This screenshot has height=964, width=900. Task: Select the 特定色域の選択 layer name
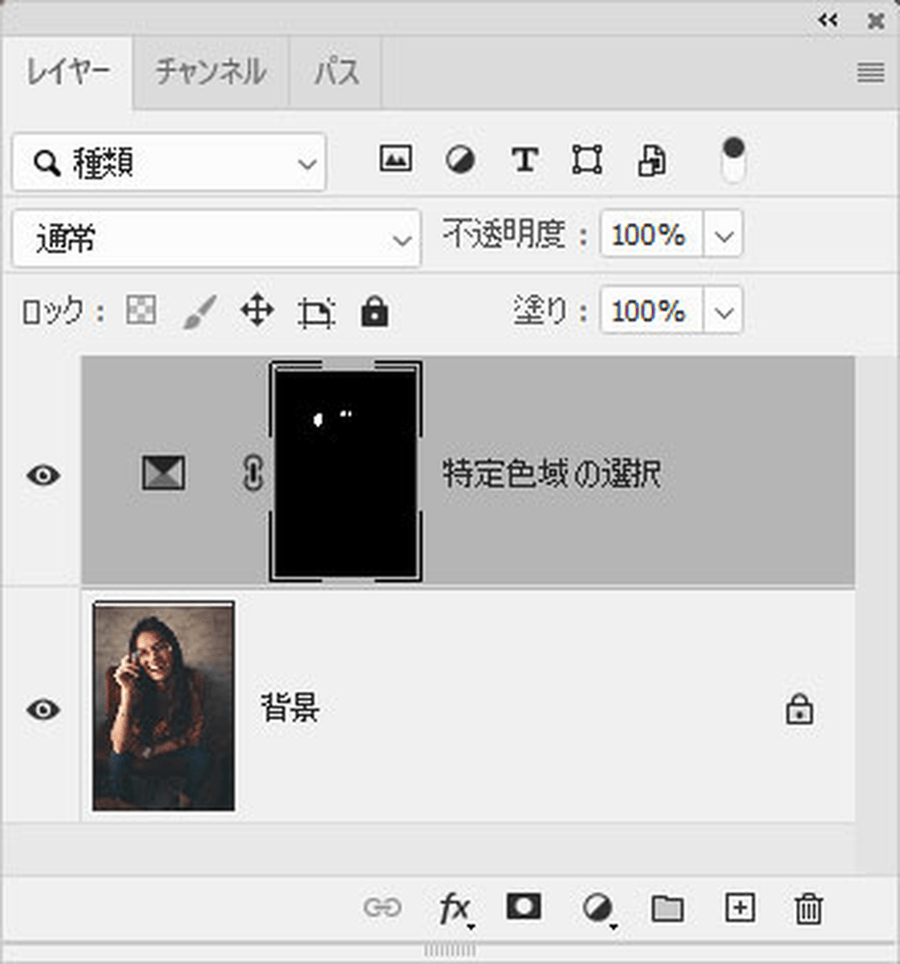tap(552, 474)
